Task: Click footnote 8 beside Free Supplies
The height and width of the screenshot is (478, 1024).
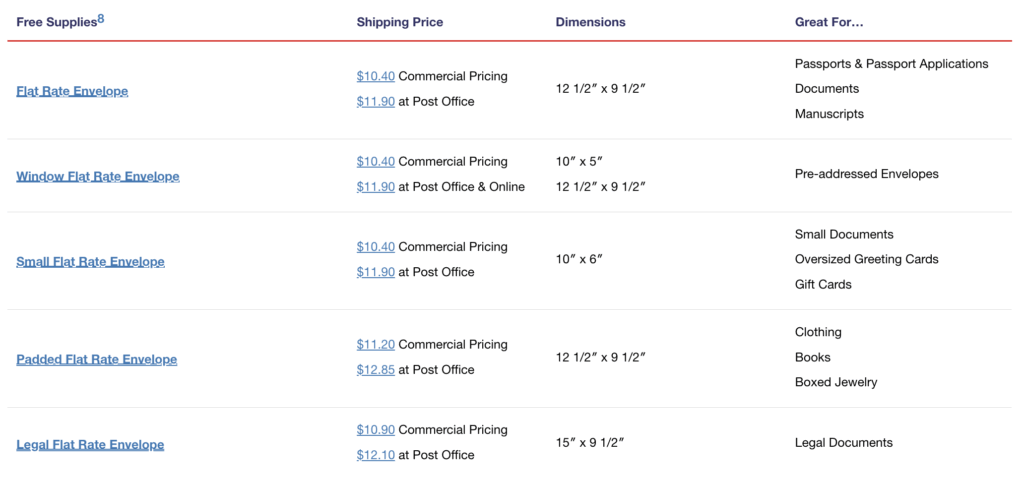Action: (x=101, y=17)
